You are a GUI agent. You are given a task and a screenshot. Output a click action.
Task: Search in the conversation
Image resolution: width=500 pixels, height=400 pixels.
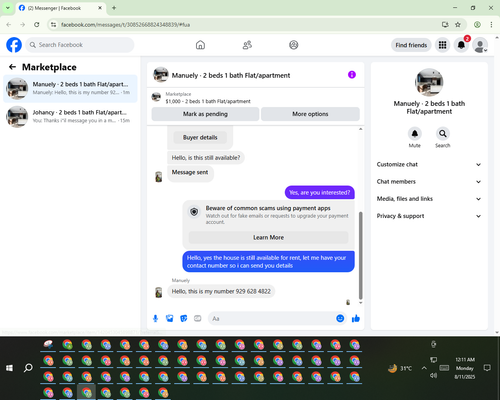coord(443,134)
